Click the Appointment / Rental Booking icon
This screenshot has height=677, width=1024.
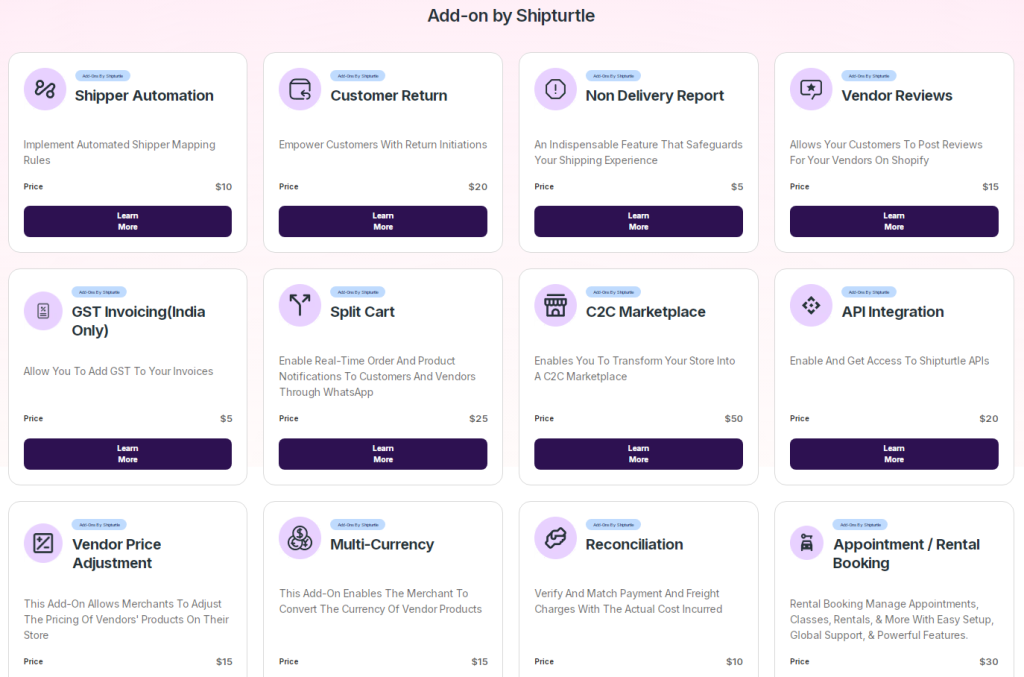[806, 543]
